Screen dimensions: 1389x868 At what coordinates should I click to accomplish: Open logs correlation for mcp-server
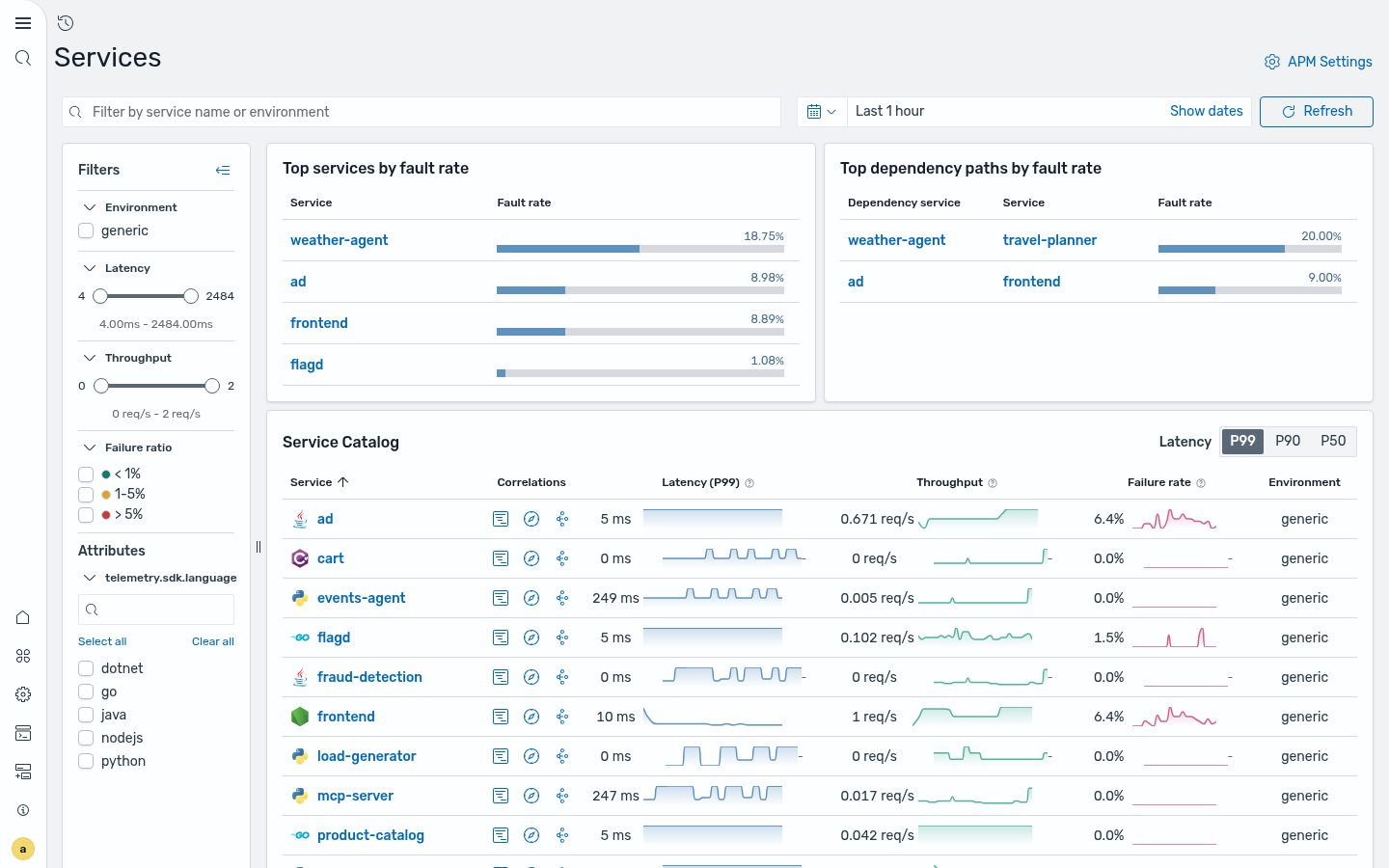(x=501, y=796)
